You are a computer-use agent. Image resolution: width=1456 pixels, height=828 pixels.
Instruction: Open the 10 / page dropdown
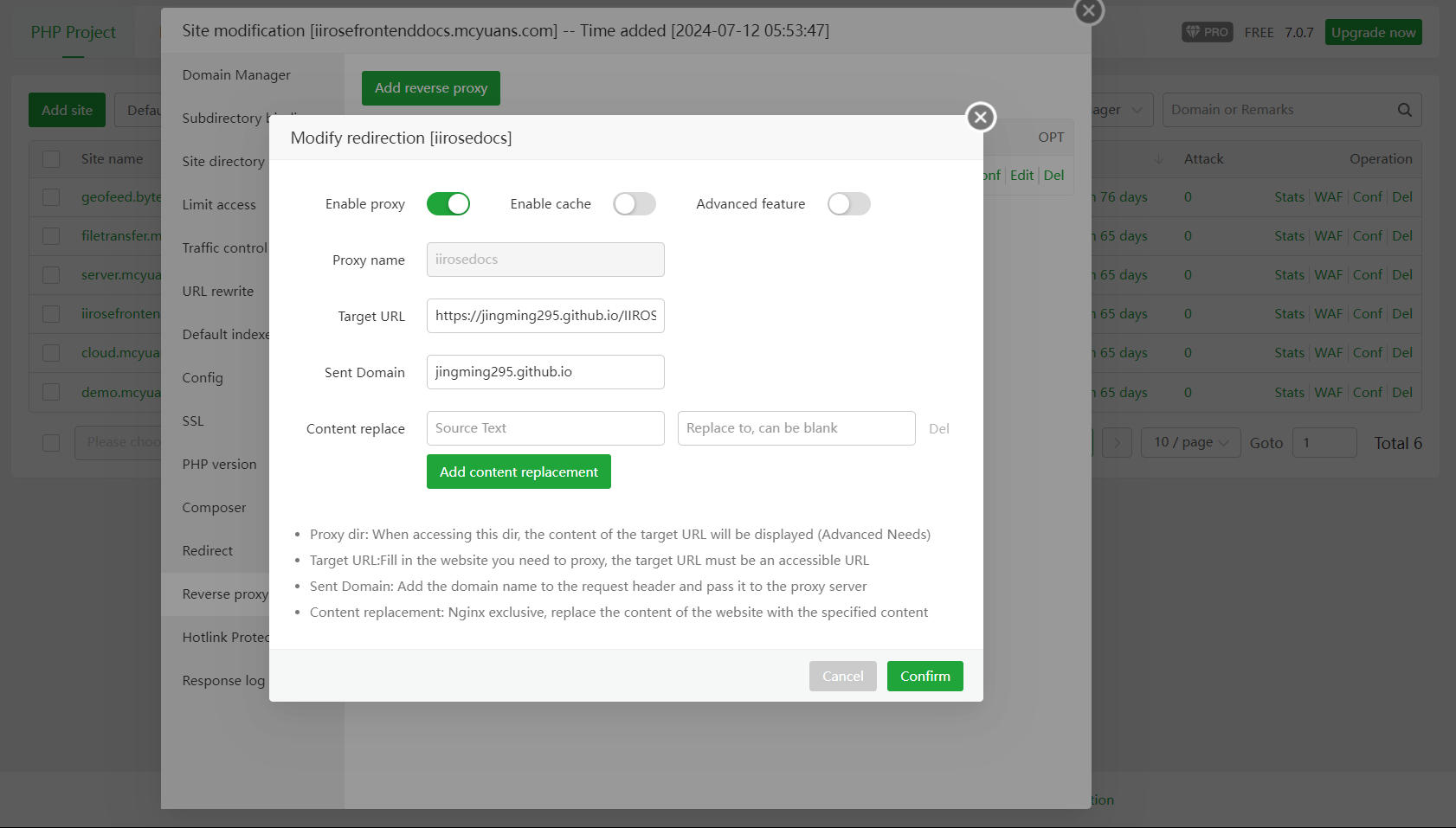[x=1191, y=443]
